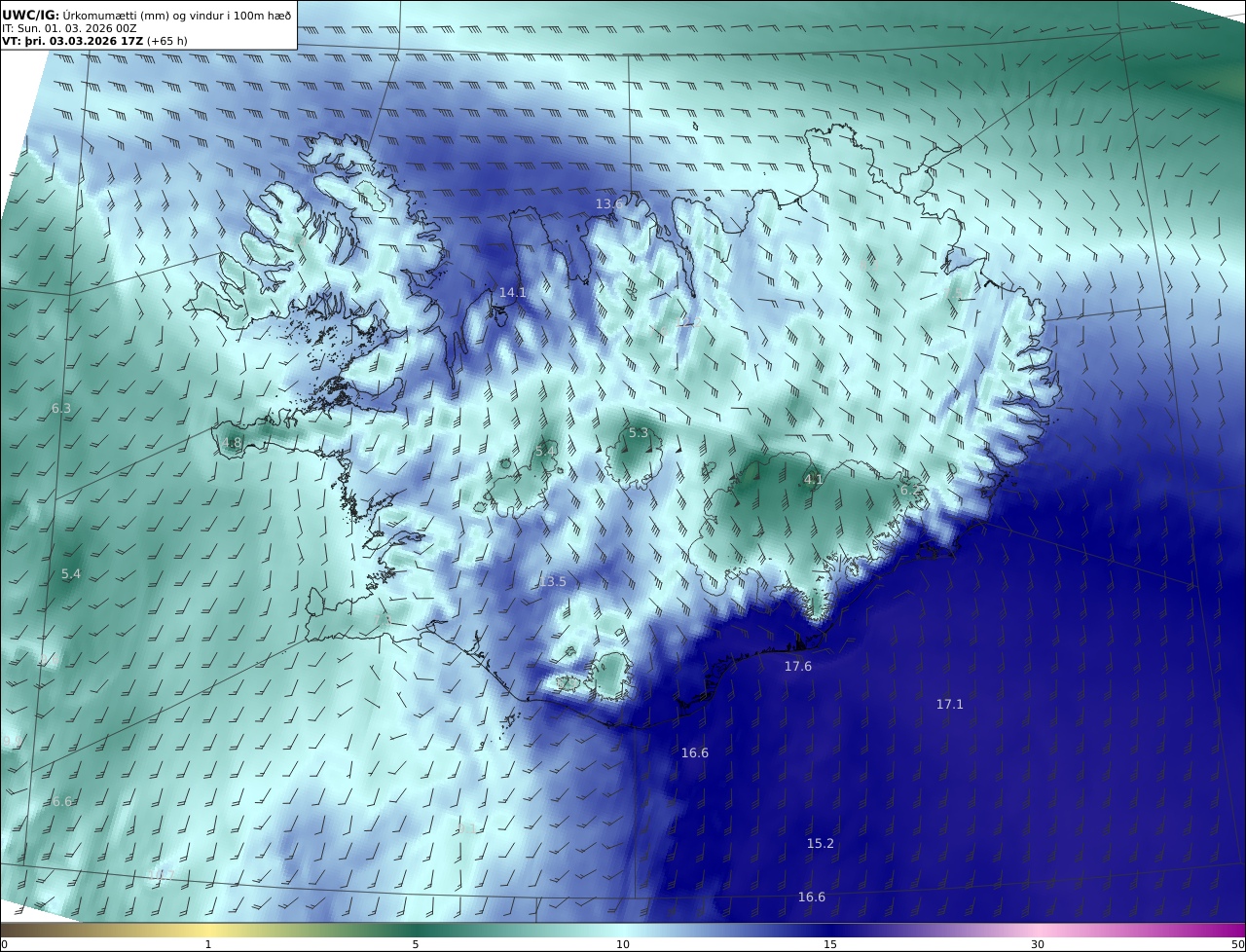Click the map value 14.1

[512, 292]
